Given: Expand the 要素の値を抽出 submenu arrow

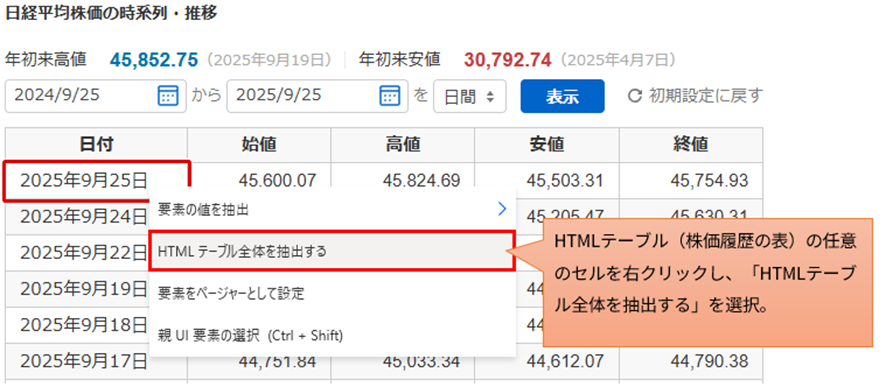Looking at the screenshot, I should (x=502, y=210).
